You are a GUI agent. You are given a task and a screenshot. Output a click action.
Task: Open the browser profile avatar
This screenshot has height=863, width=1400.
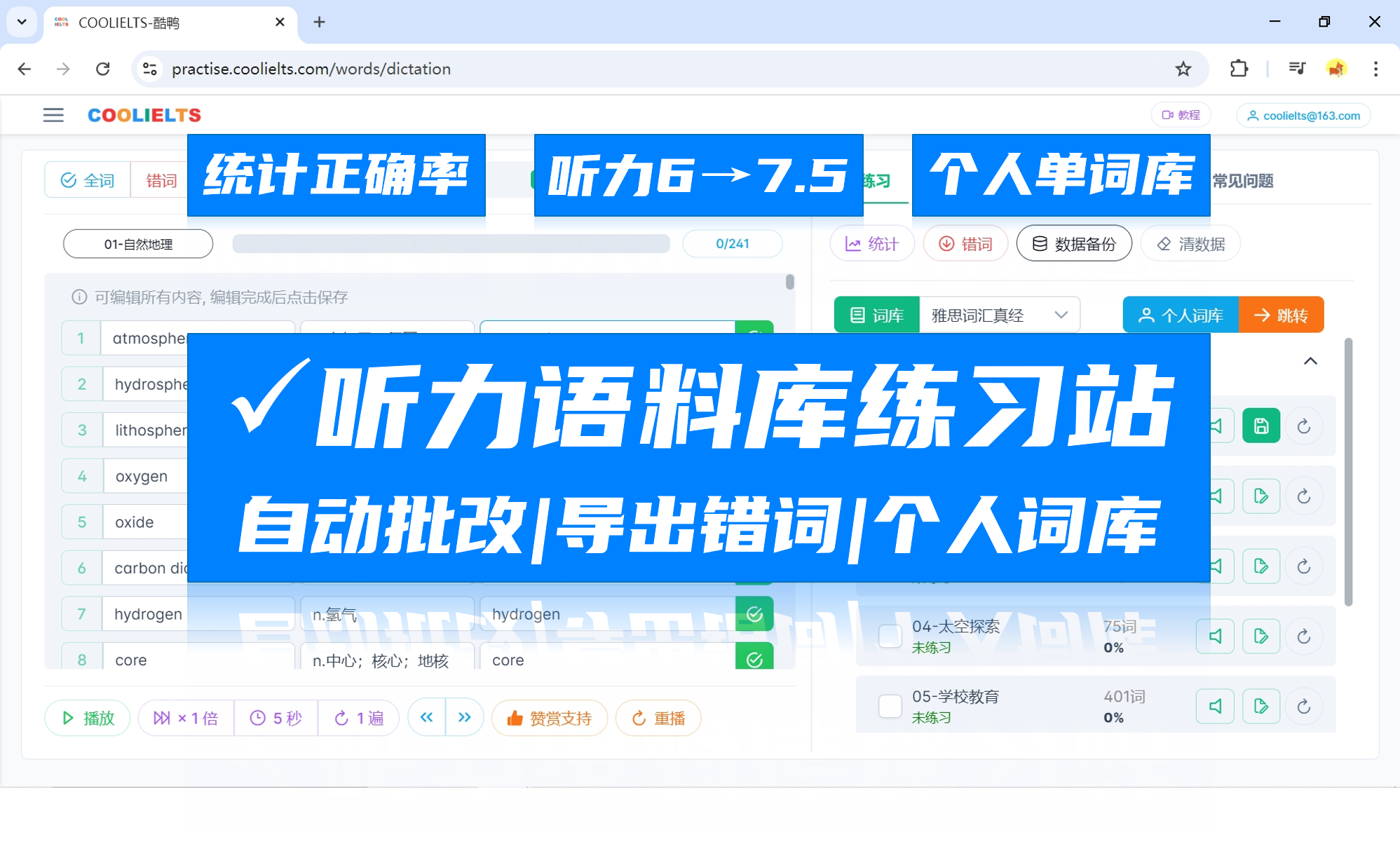(x=1337, y=69)
